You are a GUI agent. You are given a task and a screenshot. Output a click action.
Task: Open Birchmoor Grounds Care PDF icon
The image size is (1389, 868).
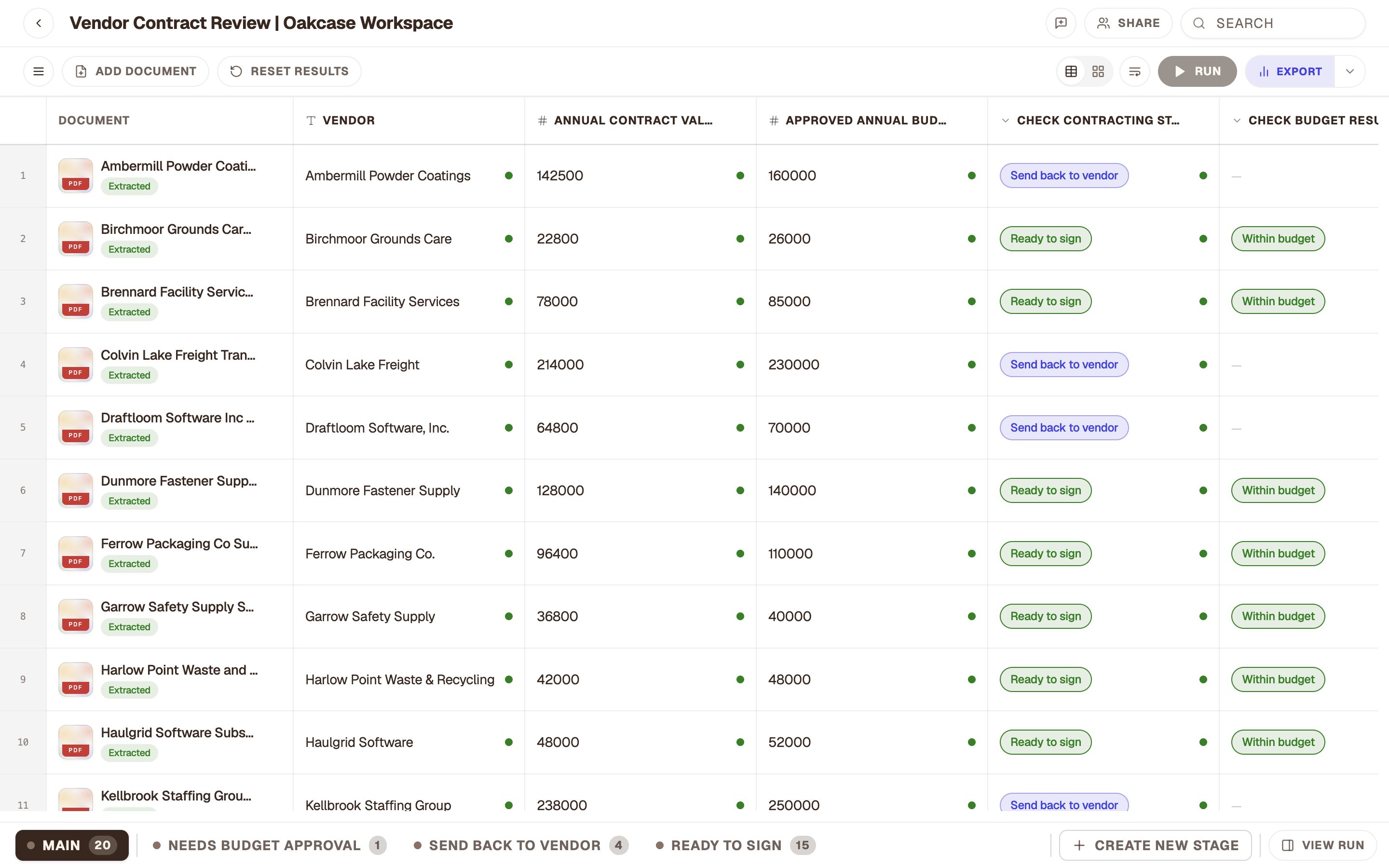coord(75,239)
